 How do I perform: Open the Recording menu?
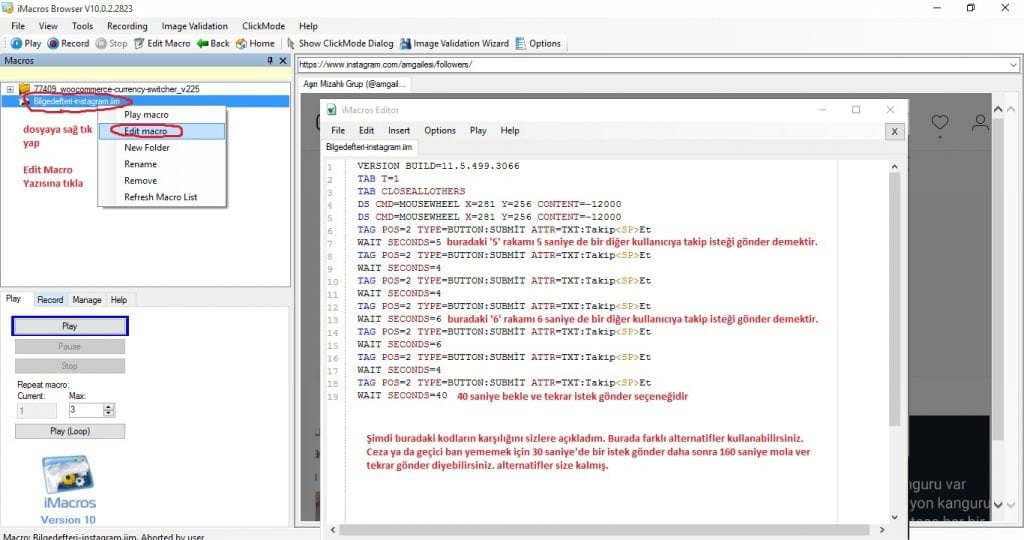(127, 26)
